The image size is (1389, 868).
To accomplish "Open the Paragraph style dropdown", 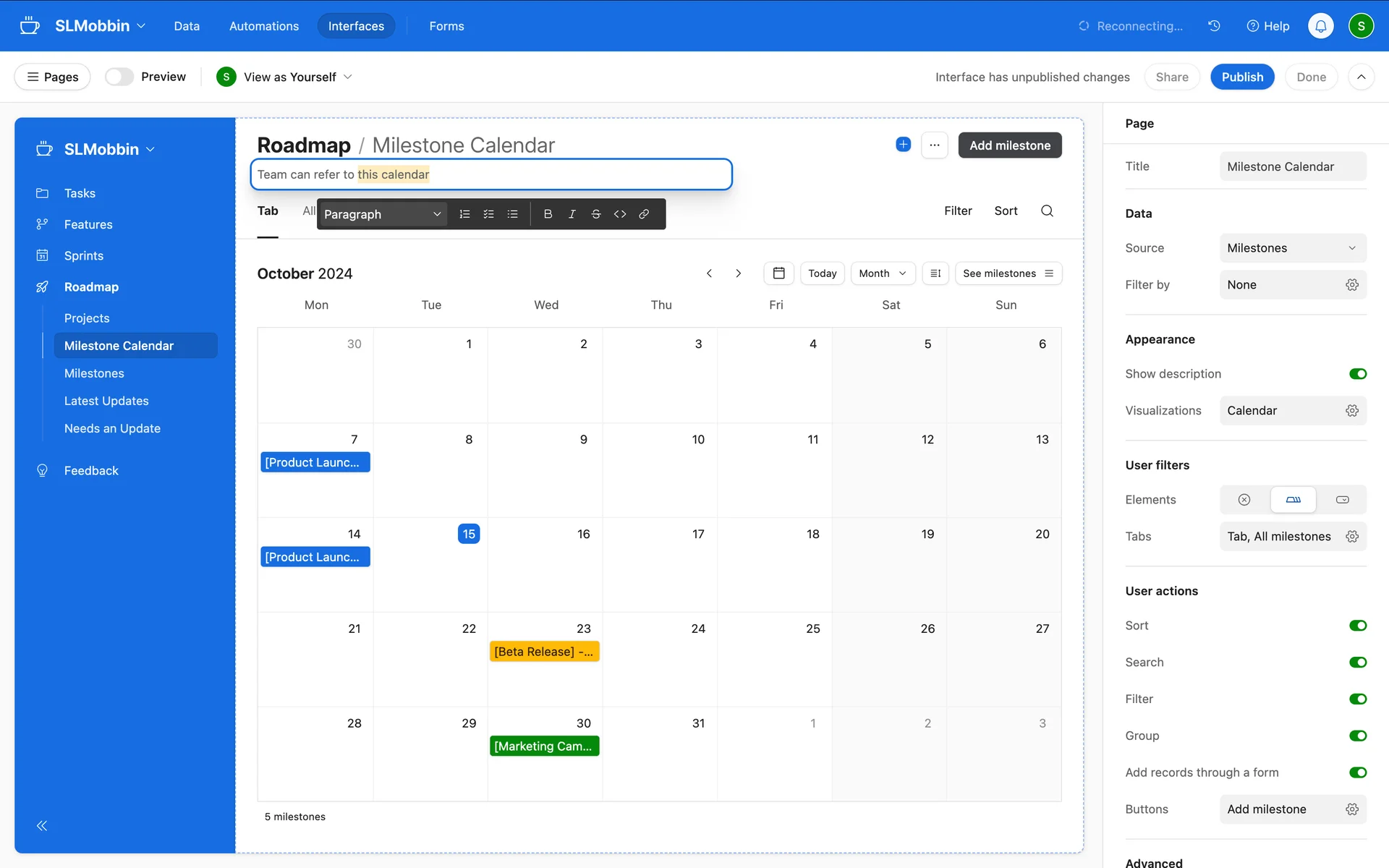I will pyautogui.click(x=382, y=214).
